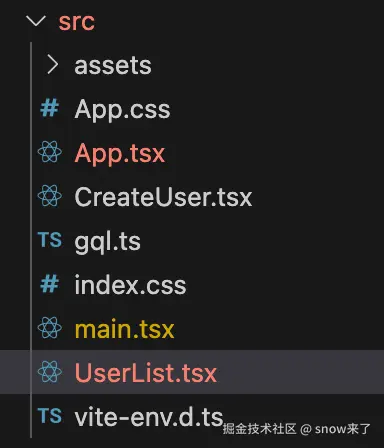This screenshot has width=384, height=448.
Task: Open the App.css file
Action: point(122,110)
